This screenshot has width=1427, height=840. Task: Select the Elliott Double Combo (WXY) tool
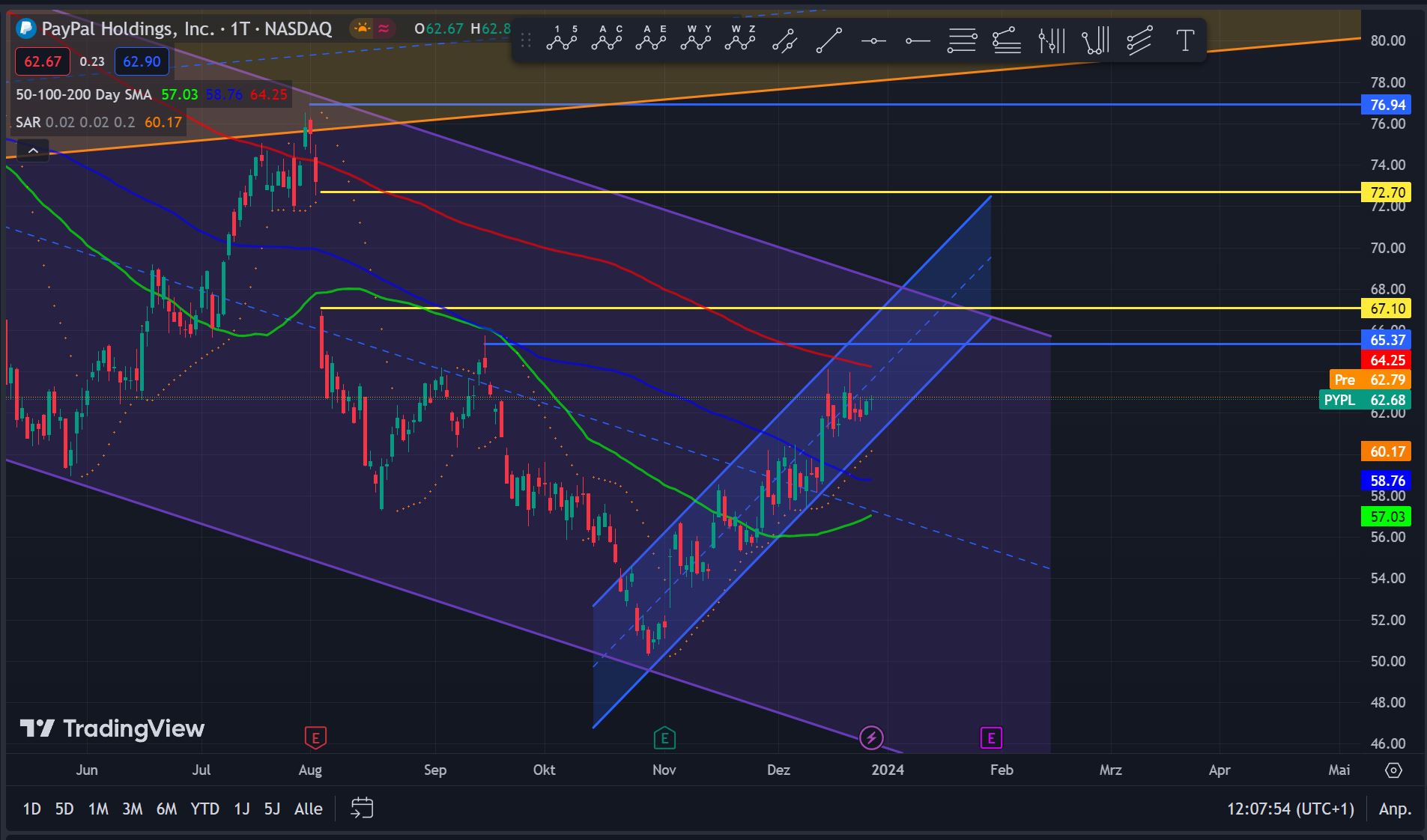point(696,40)
